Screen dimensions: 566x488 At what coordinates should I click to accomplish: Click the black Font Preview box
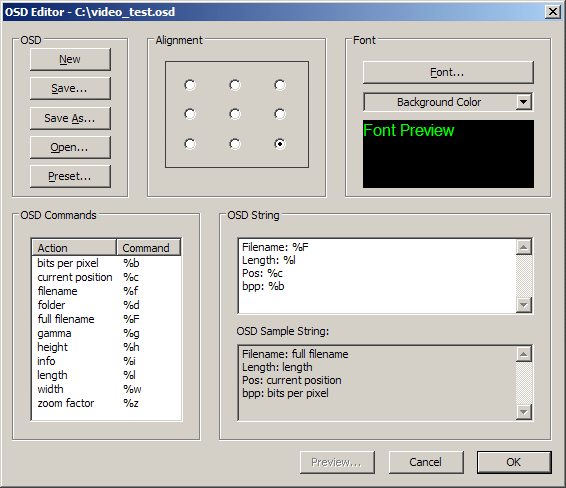coord(448,154)
